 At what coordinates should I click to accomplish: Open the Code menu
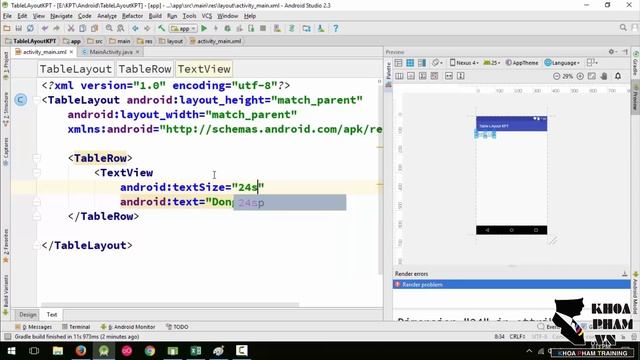coord(84,16)
